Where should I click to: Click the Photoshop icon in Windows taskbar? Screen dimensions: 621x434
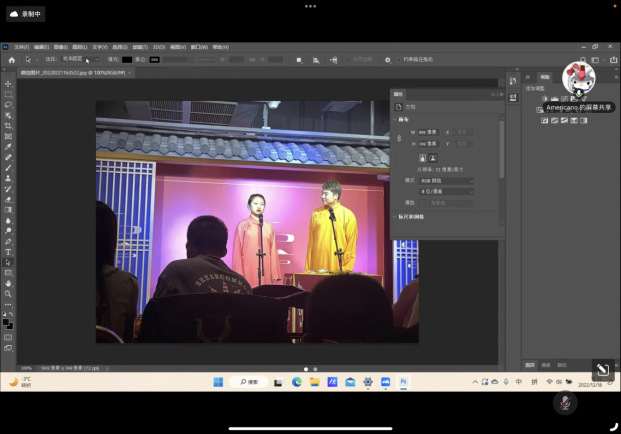[x=403, y=382]
